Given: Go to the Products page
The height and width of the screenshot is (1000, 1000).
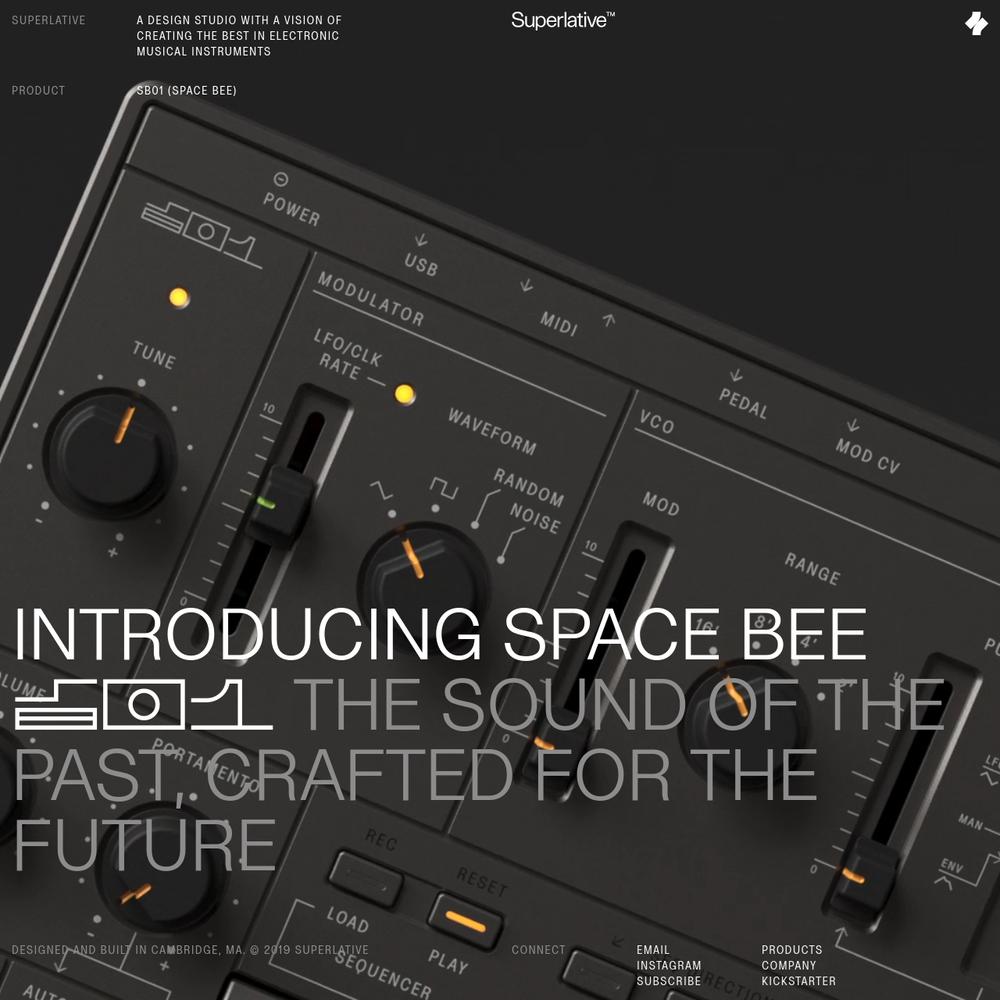Looking at the screenshot, I should pos(791,950).
